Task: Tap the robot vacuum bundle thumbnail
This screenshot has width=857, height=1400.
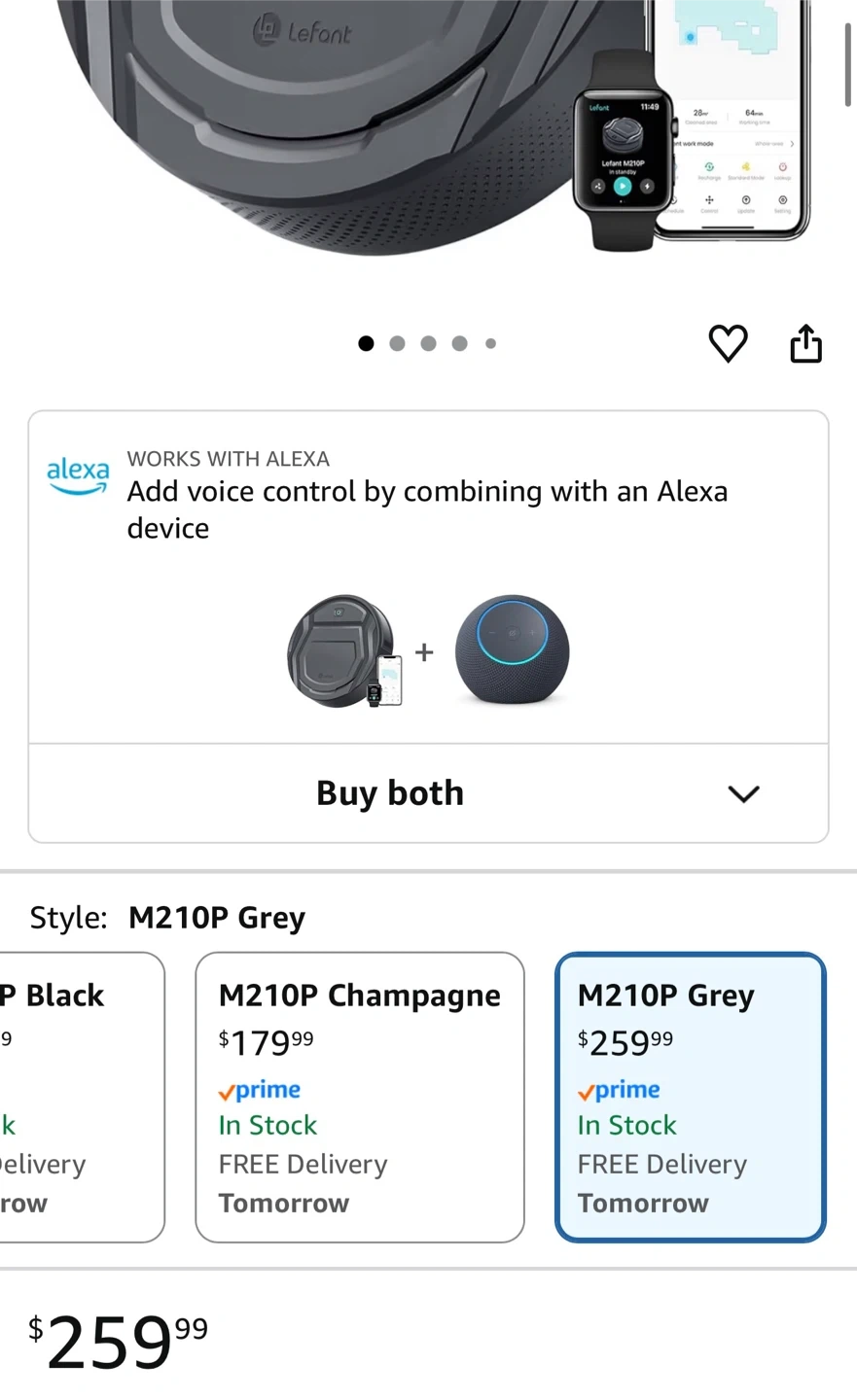Action: click(344, 650)
